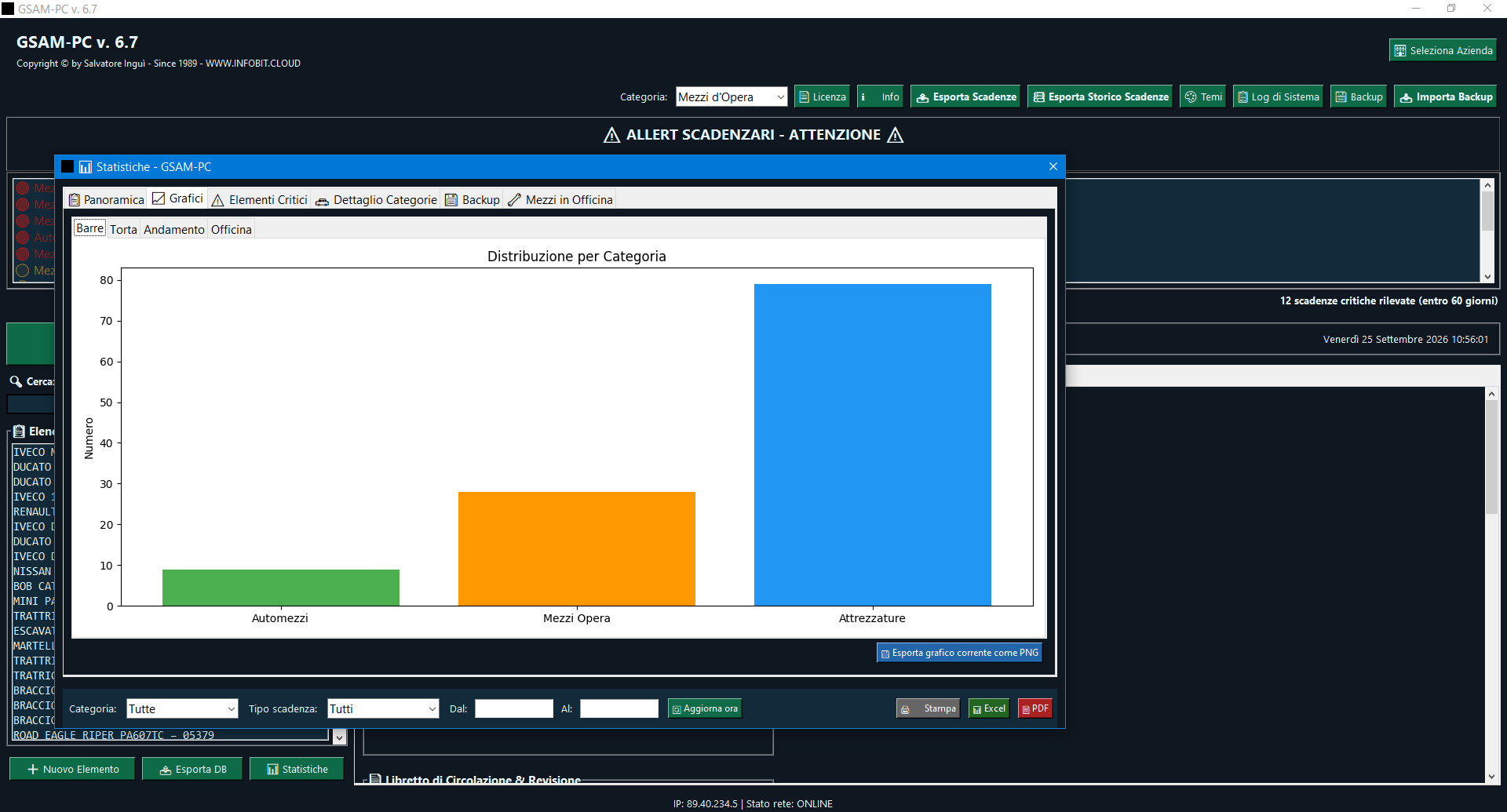The width and height of the screenshot is (1507, 812).
Task: Click Nuovo Elemento button
Action: (x=72, y=769)
